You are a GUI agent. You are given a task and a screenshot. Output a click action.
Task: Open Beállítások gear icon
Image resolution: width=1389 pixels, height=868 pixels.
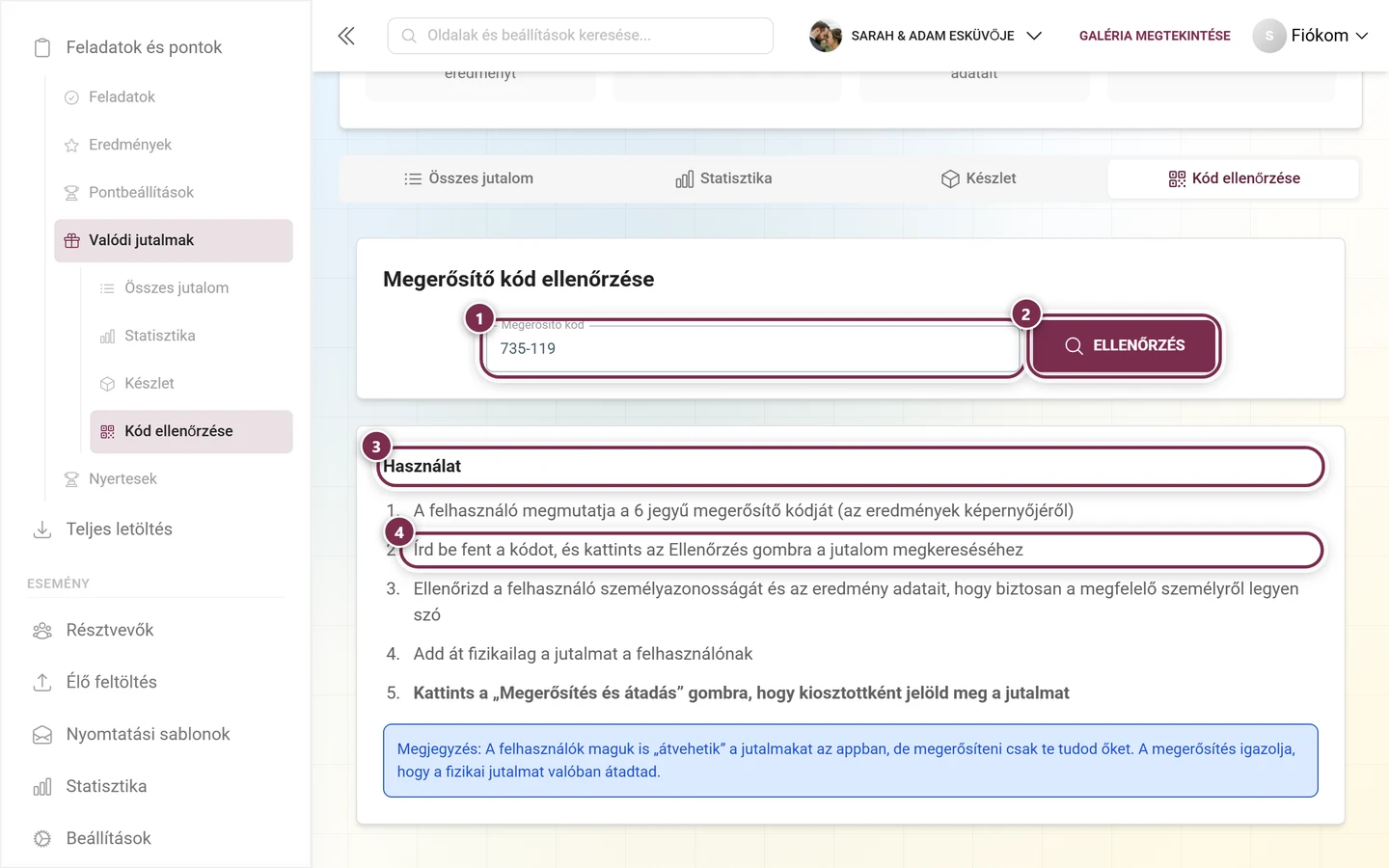(42, 839)
